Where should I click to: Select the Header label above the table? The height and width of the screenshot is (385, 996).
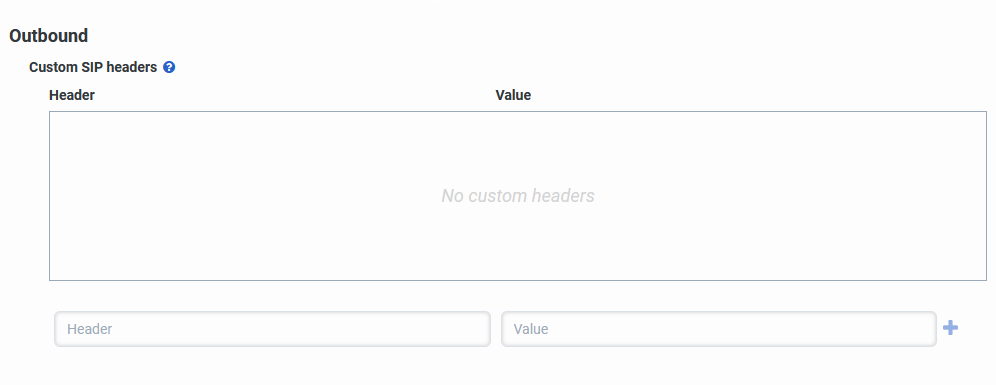pos(72,95)
